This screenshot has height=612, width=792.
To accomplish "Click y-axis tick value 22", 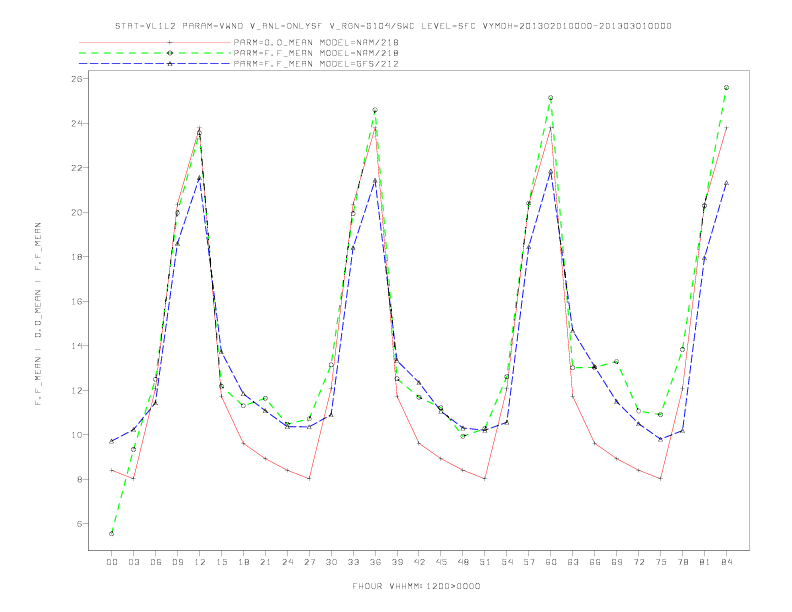I will (77, 168).
